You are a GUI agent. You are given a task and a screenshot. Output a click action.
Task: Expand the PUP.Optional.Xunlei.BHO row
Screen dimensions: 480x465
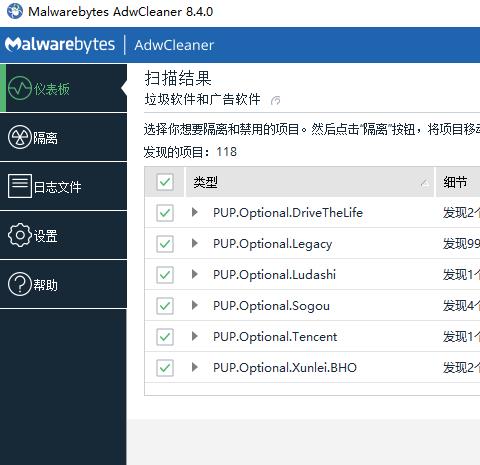coord(195,367)
